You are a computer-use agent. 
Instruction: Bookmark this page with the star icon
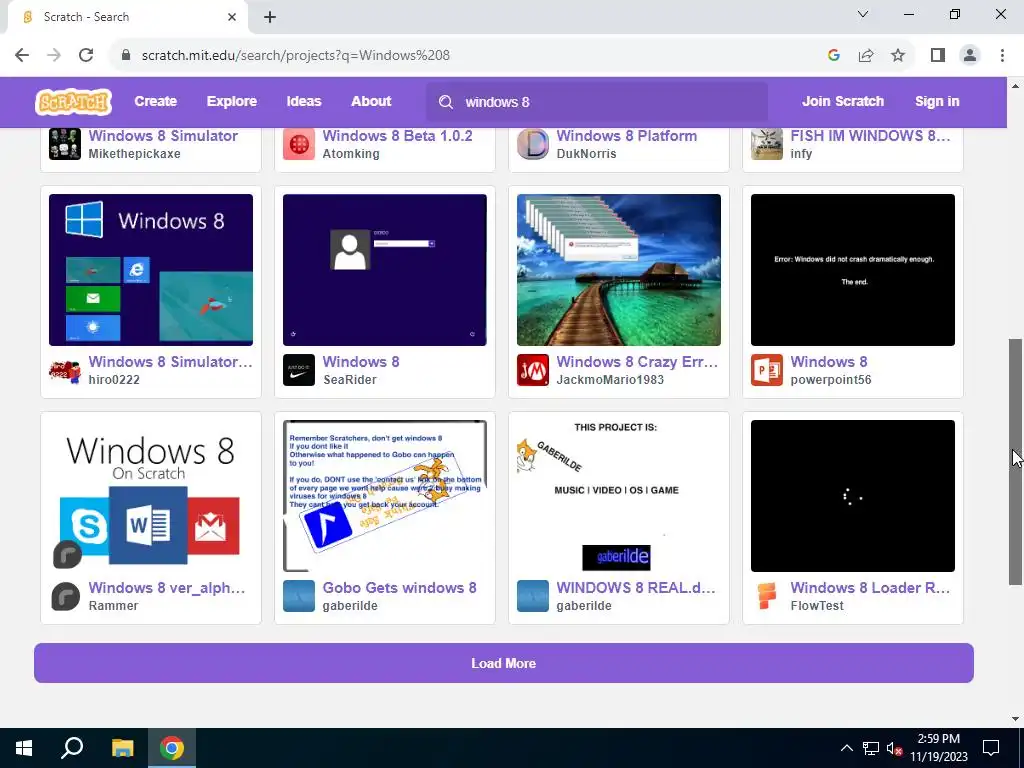coord(898,56)
